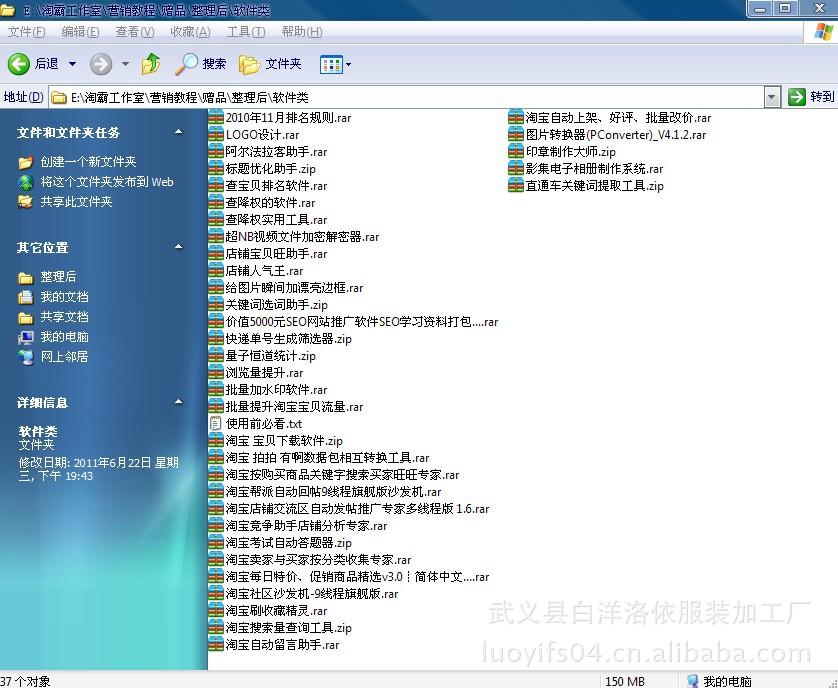838x688 pixels.
Task: Open the 工具(T) menu
Action: pos(245,32)
